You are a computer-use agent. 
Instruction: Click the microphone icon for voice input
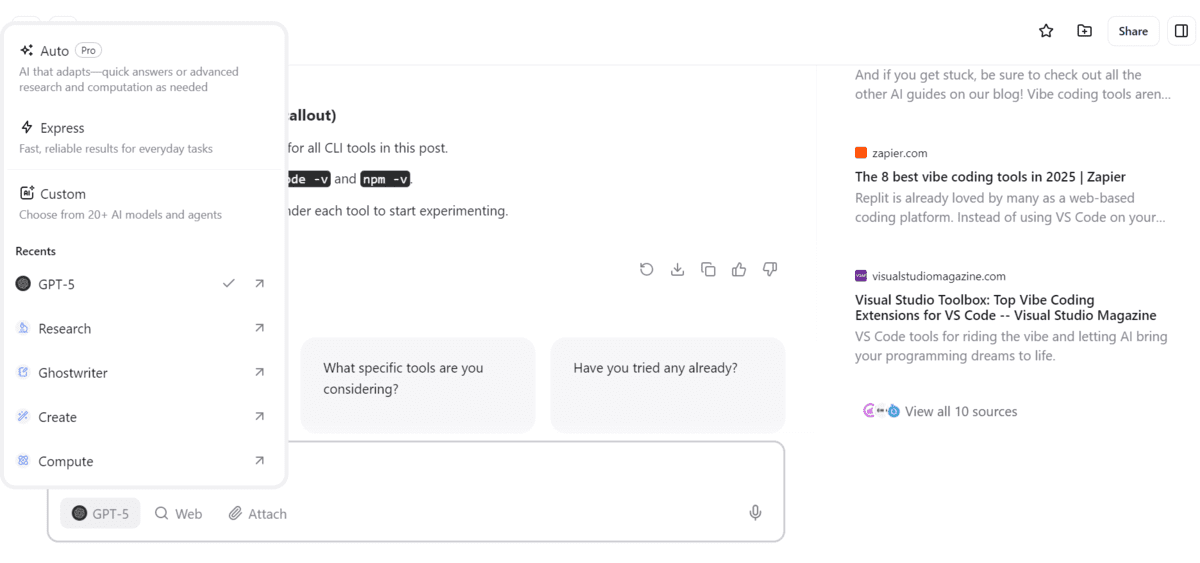(755, 513)
